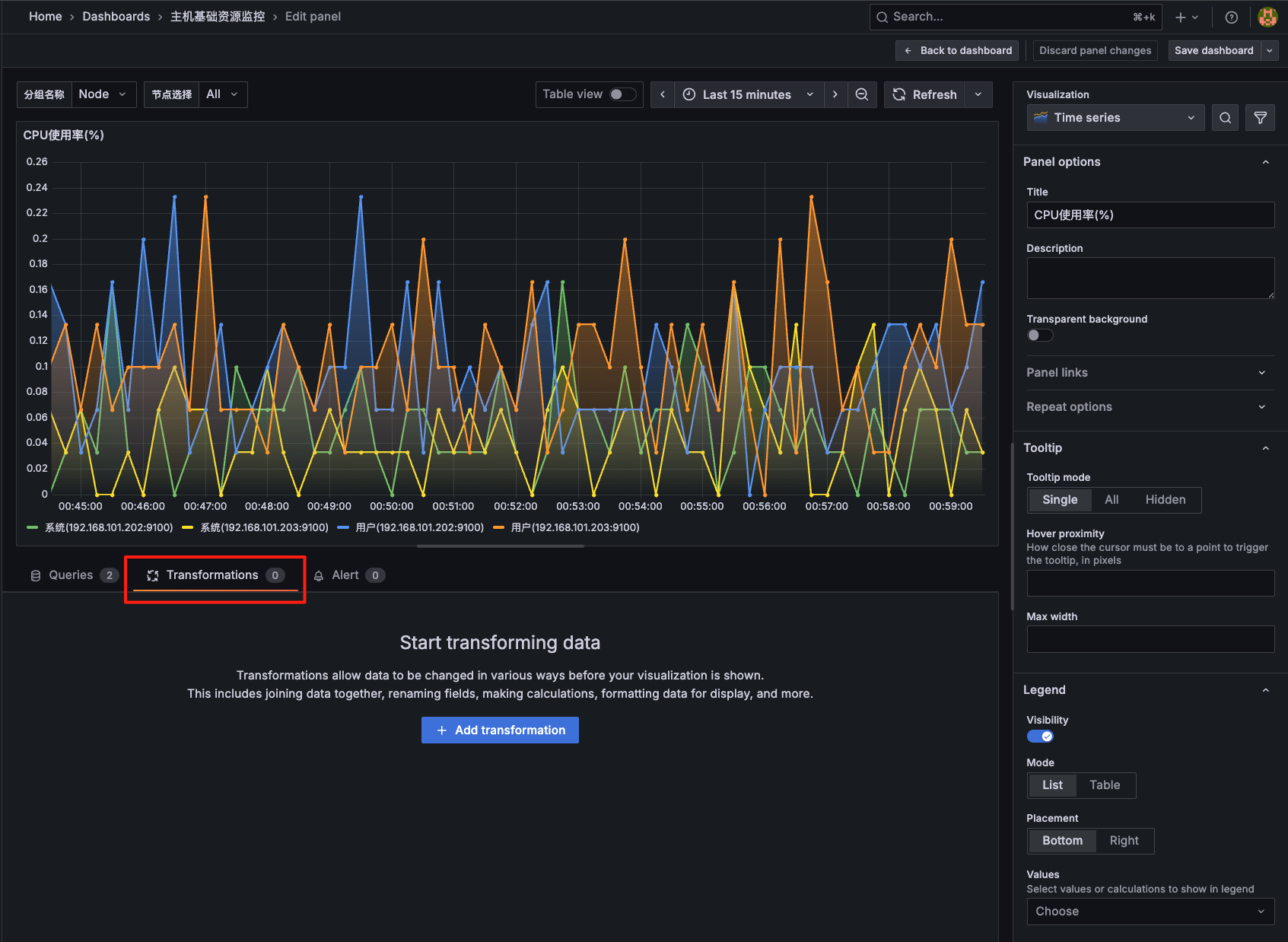Turn on Transparent background
Image resolution: width=1288 pixels, height=942 pixels.
pyautogui.click(x=1039, y=335)
